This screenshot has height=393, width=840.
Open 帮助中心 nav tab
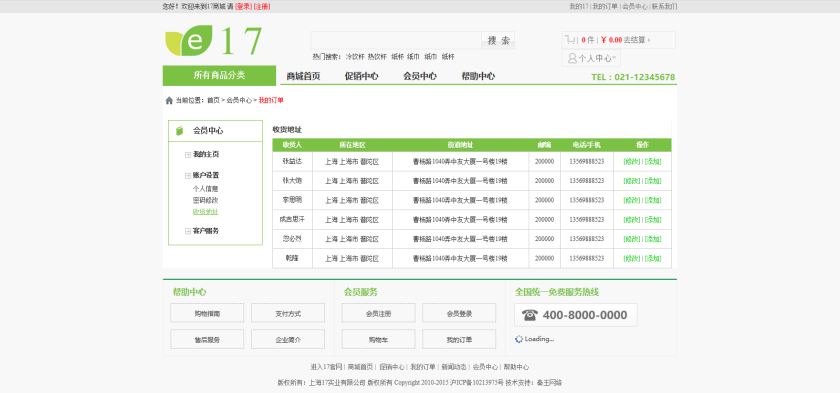[478, 76]
